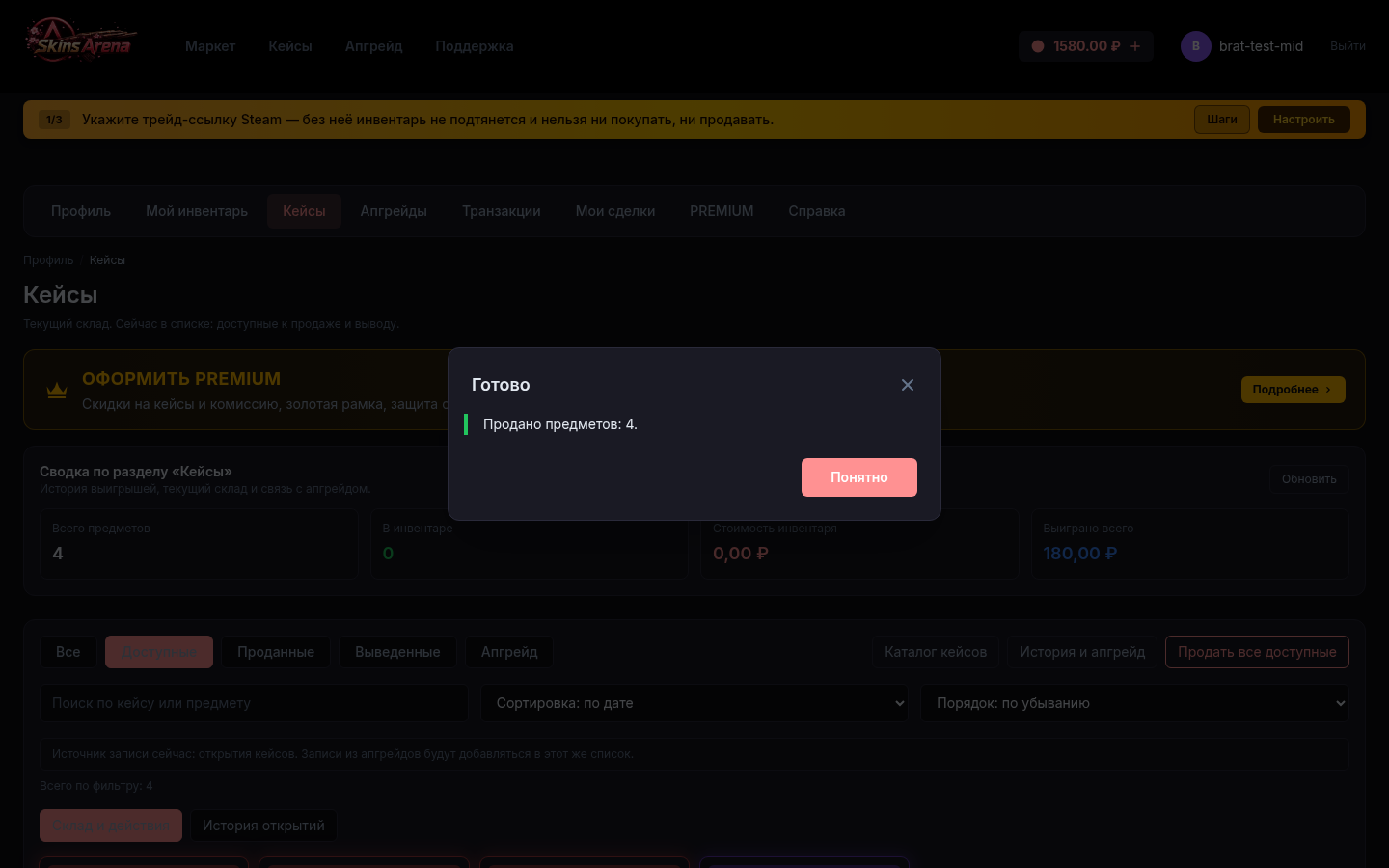The height and width of the screenshot is (868, 1389).
Task: Close the Готово dialog with X icon
Action: 908,385
